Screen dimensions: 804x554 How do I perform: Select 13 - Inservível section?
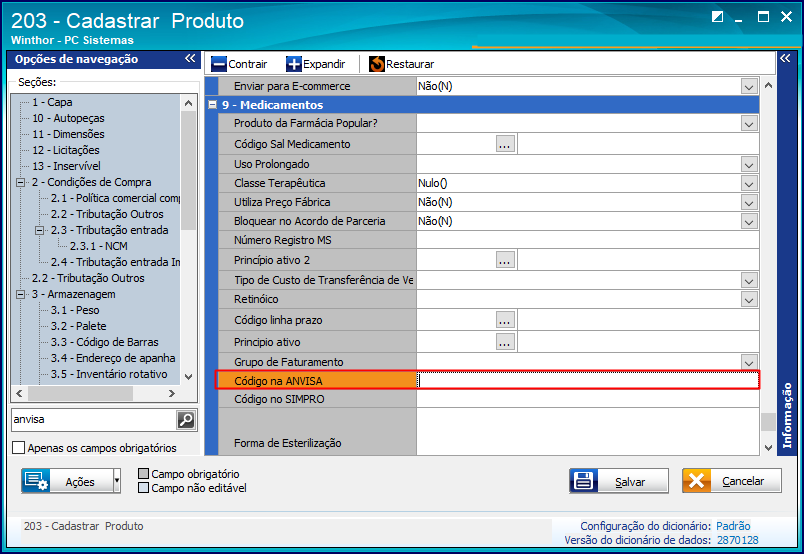coord(66,166)
